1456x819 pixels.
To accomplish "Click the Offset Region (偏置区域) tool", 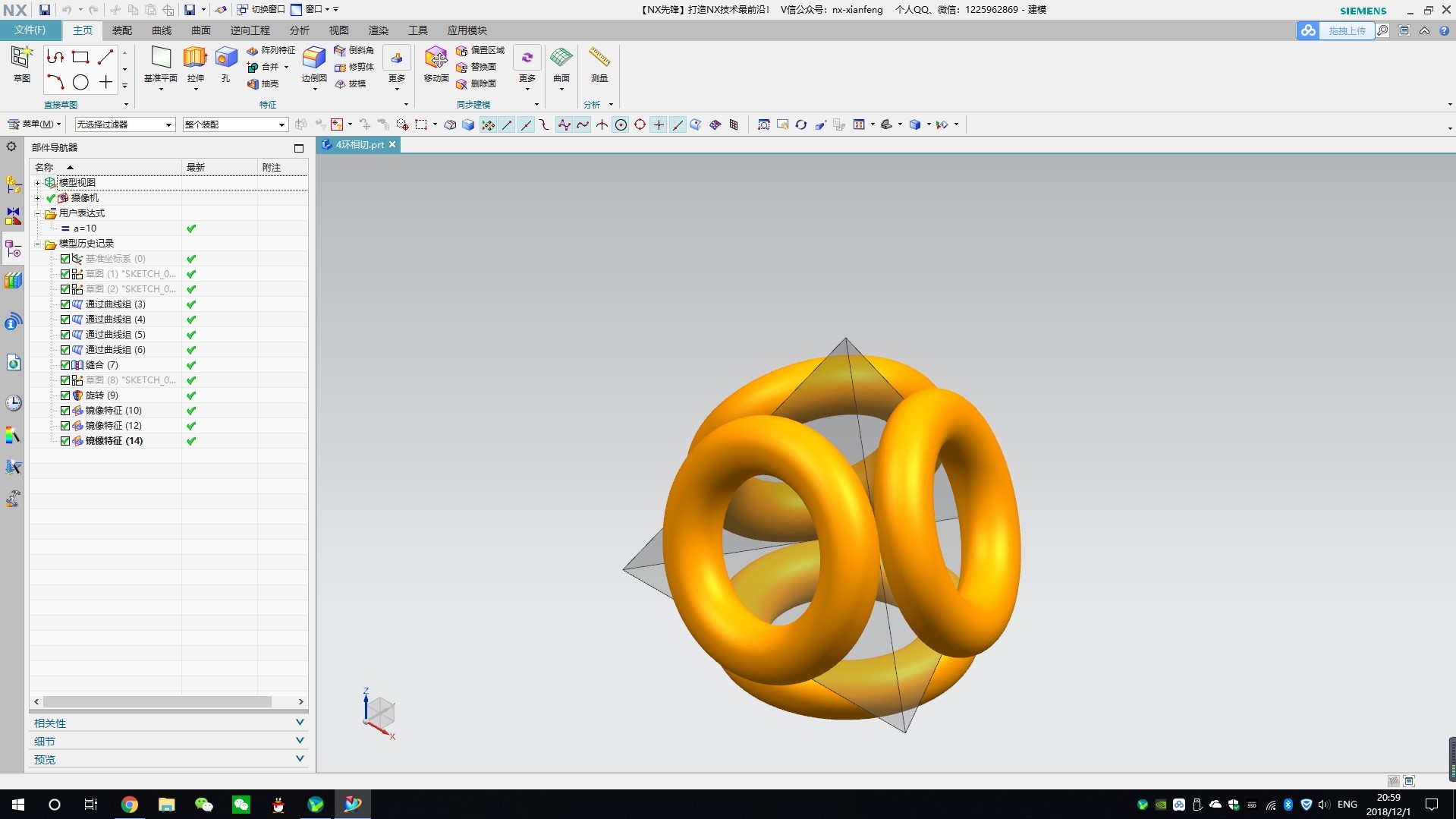I will 480,50.
